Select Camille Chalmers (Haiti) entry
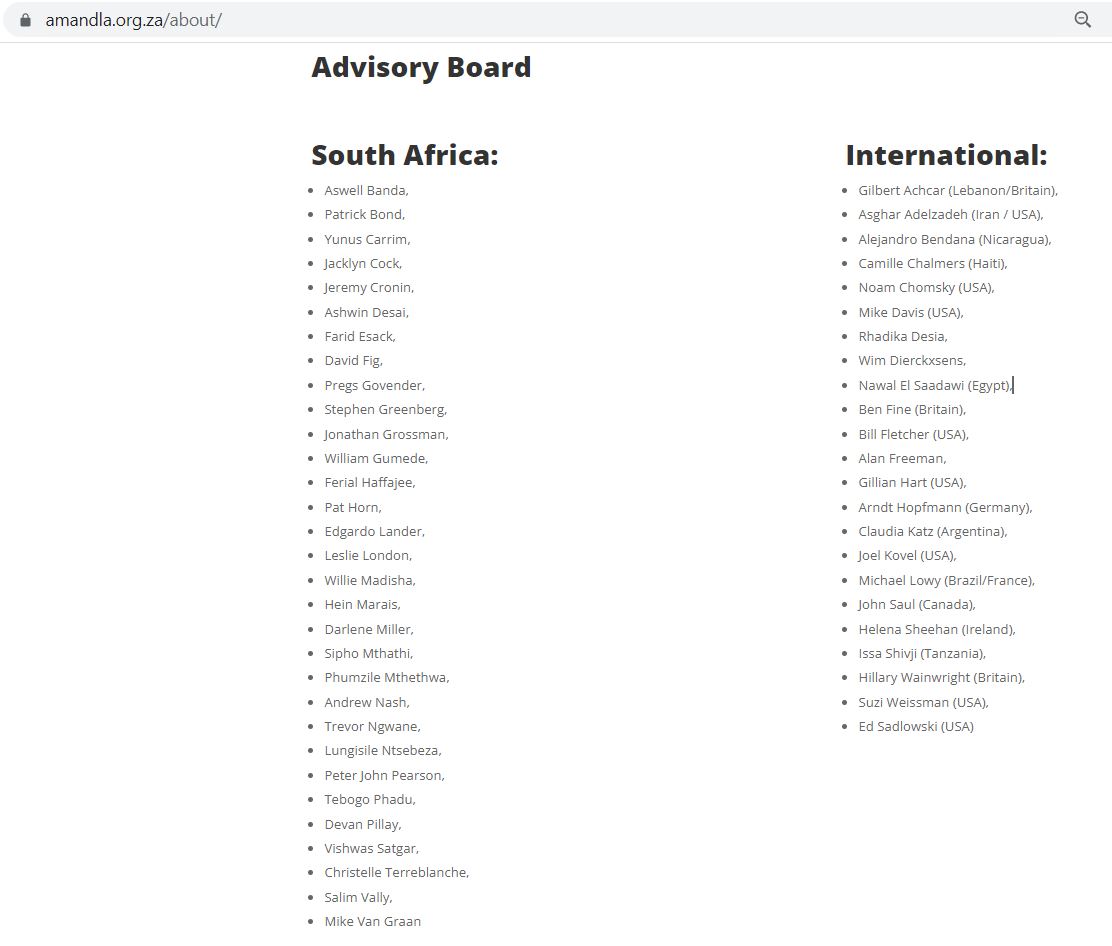1112x946 pixels. tap(933, 263)
